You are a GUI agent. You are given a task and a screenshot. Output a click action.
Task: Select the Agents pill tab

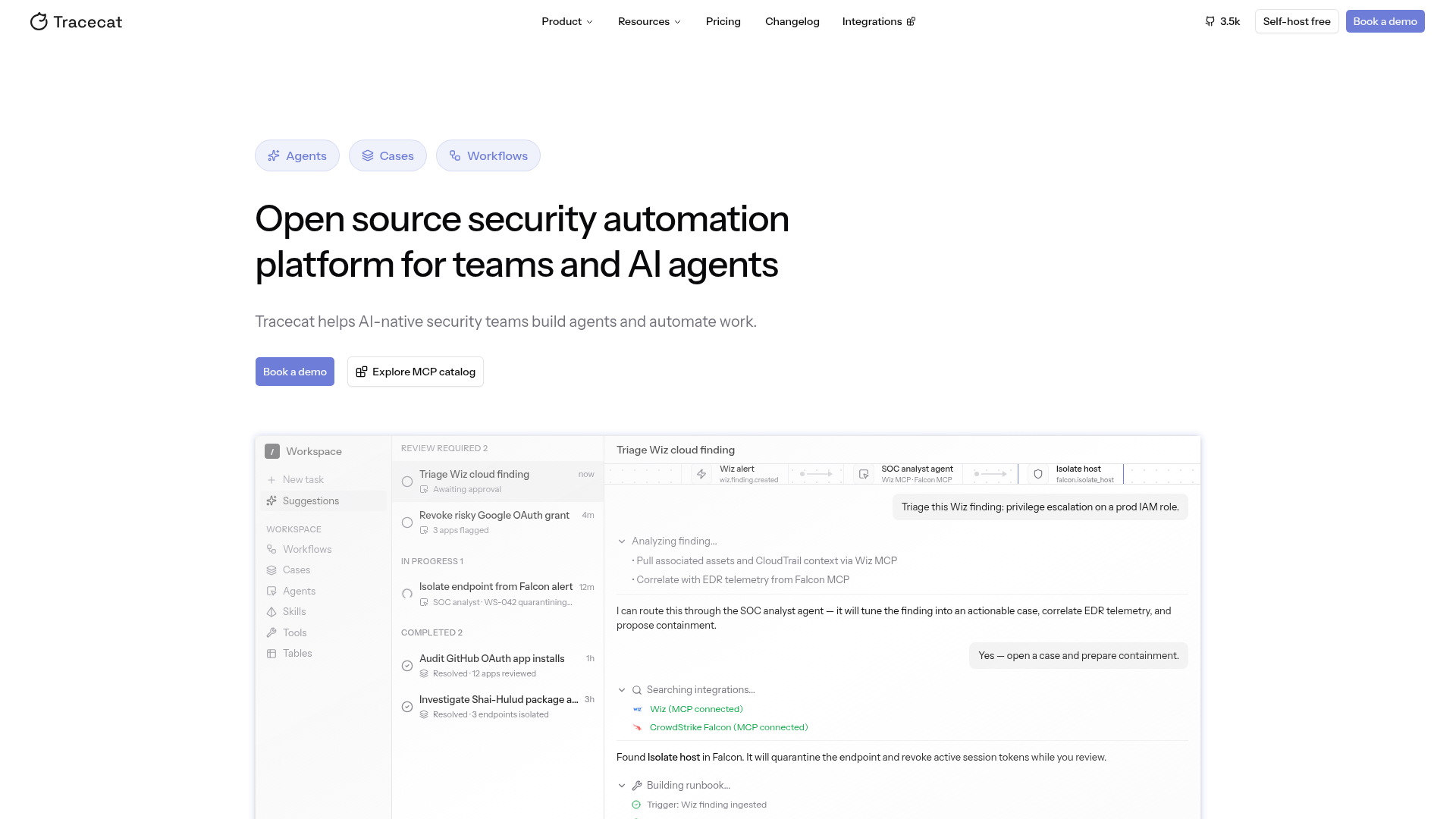coord(297,155)
